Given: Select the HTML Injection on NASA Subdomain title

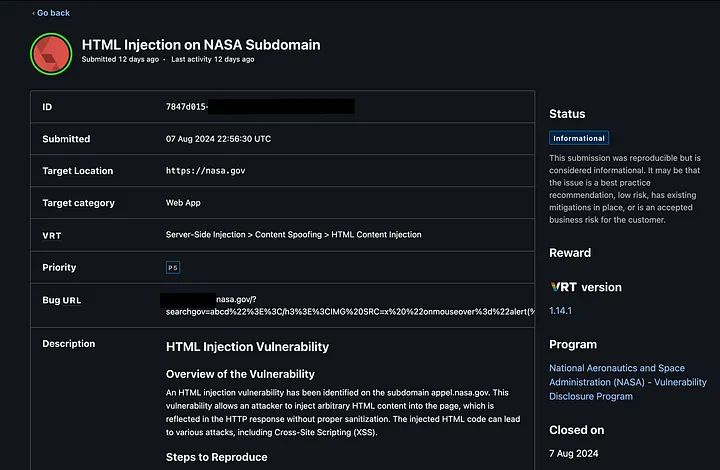Looking at the screenshot, I should click(x=201, y=45).
